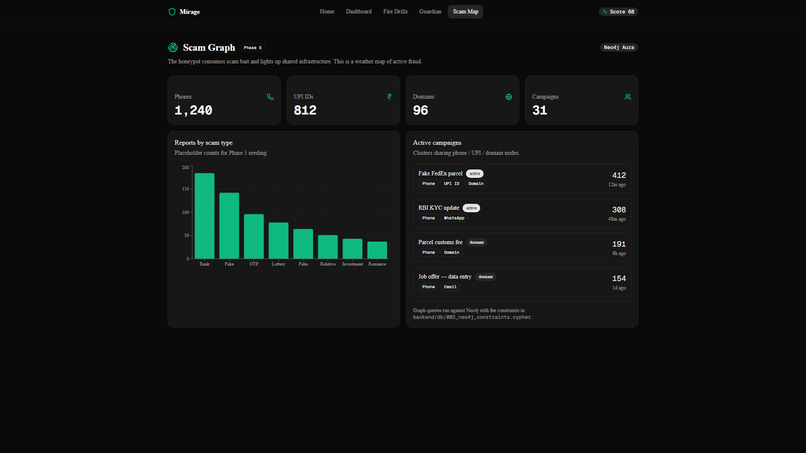Click the people icon in Campaigns card
806x453 pixels.
coord(628,97)
